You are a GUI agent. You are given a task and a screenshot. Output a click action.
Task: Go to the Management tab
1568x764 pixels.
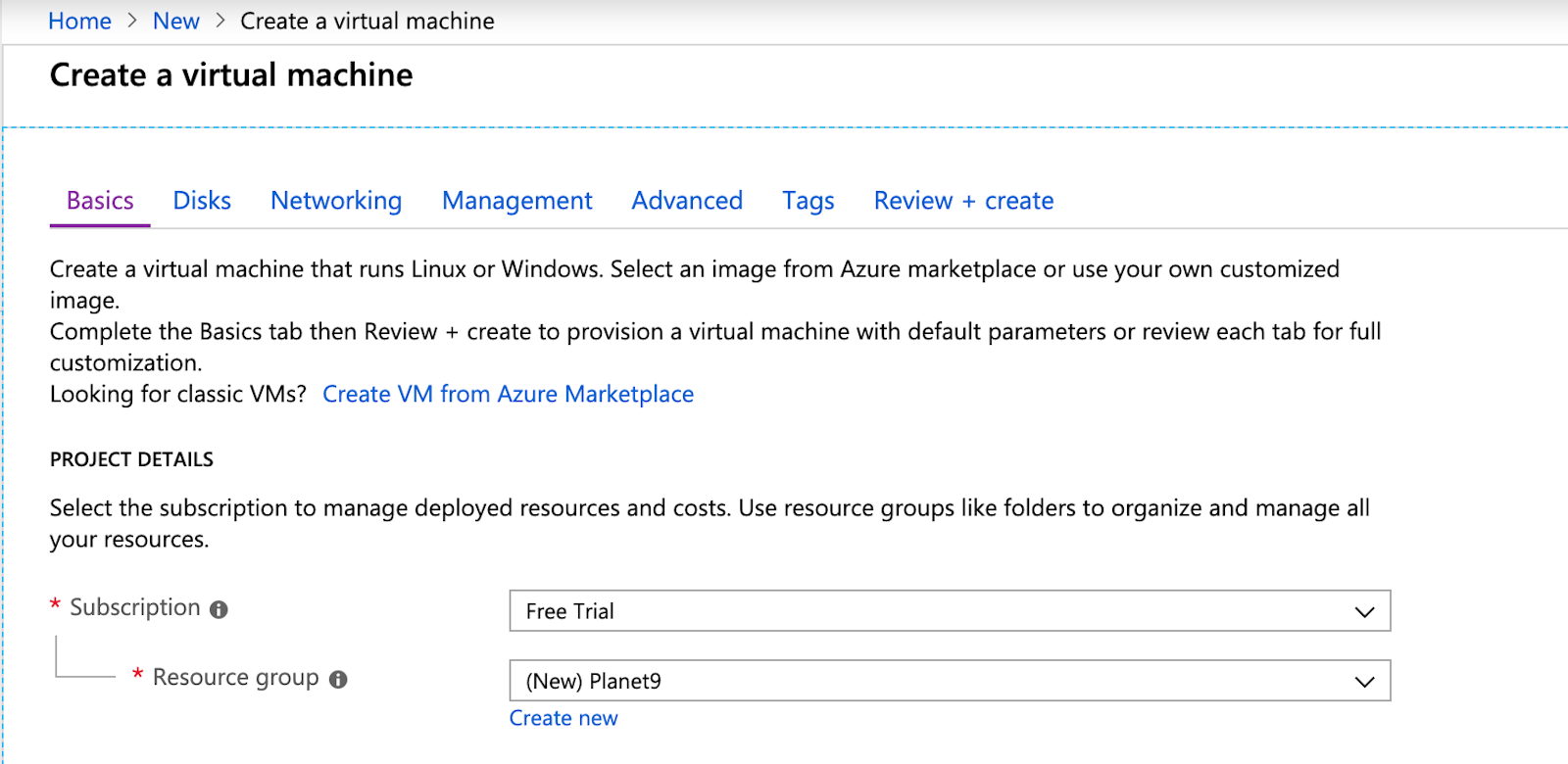[516, 201]
